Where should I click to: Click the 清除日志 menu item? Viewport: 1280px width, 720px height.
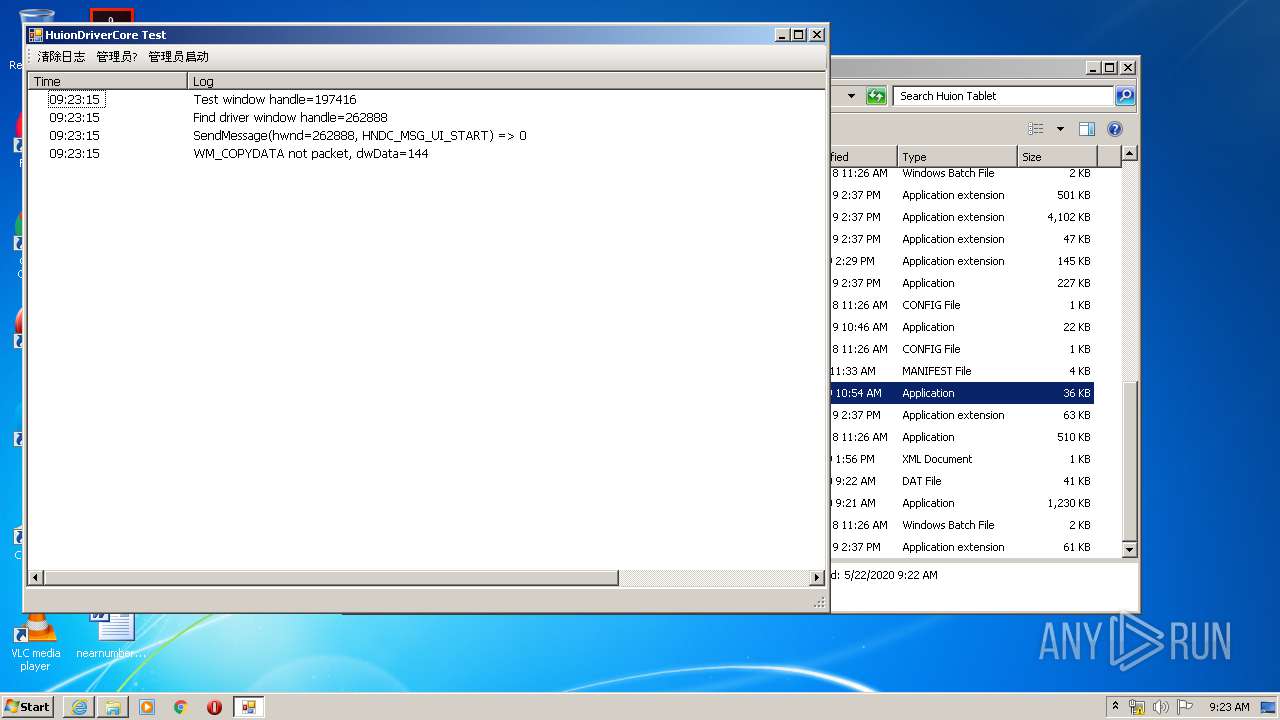(61, 57)
